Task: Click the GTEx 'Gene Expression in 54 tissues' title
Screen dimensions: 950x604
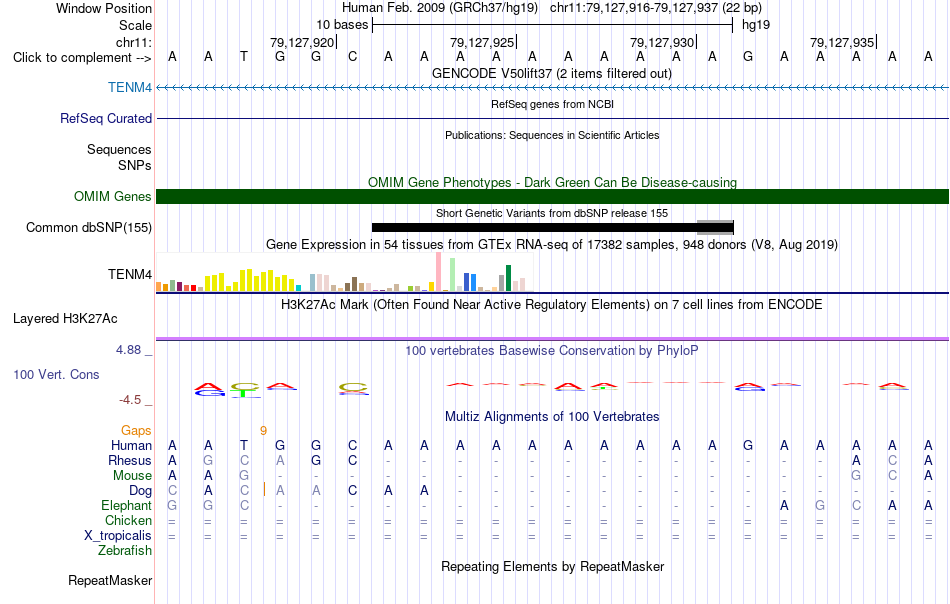Action: (552, 244)
